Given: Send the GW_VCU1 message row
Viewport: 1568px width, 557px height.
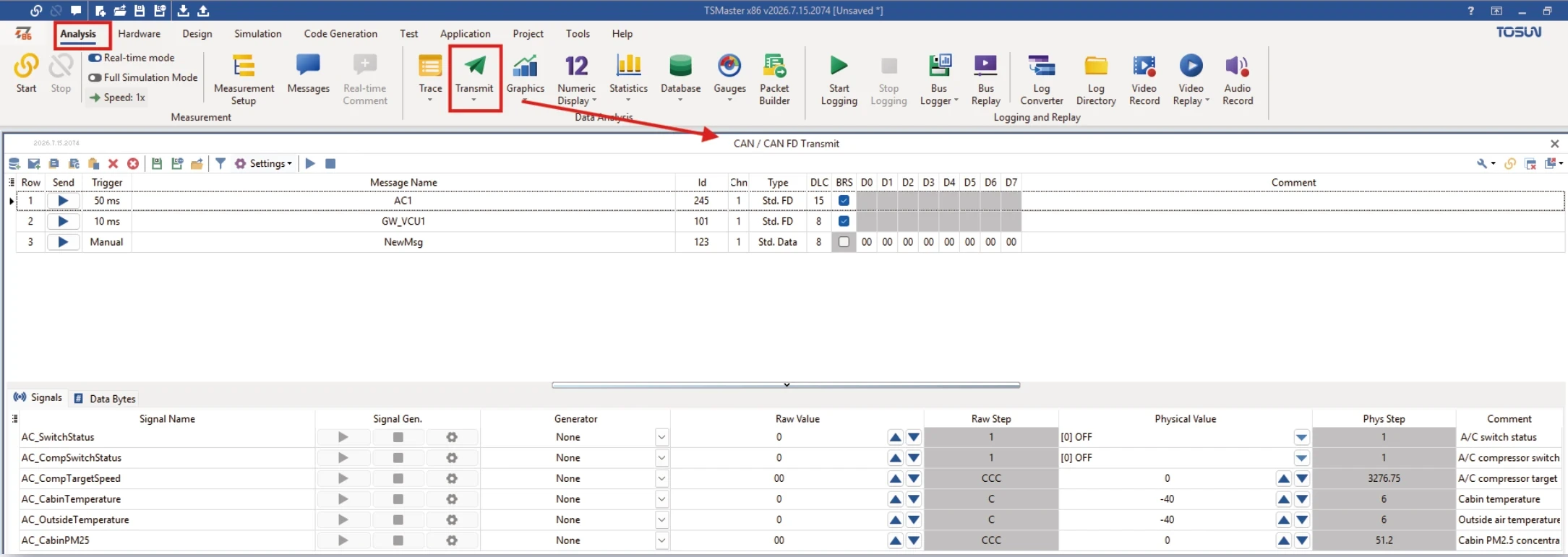Looking at the screenshot, I should tap(64, 221).
